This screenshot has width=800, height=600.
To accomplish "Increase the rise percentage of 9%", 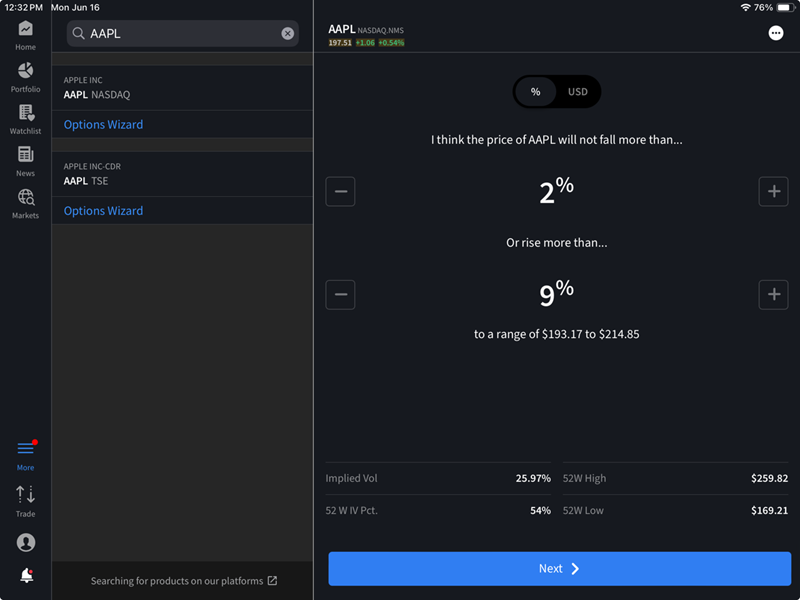I will point(773,294).
